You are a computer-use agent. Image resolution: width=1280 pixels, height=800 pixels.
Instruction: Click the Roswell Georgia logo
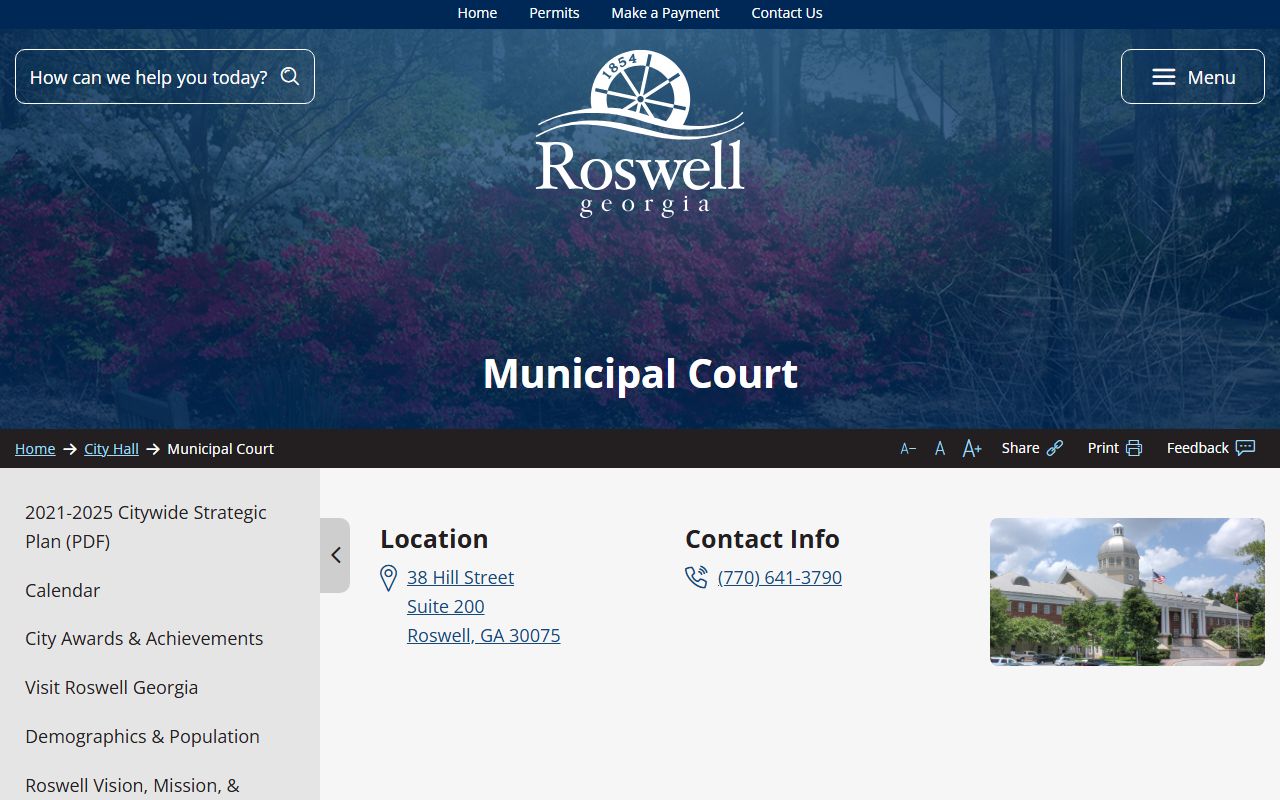coord(640,132)
